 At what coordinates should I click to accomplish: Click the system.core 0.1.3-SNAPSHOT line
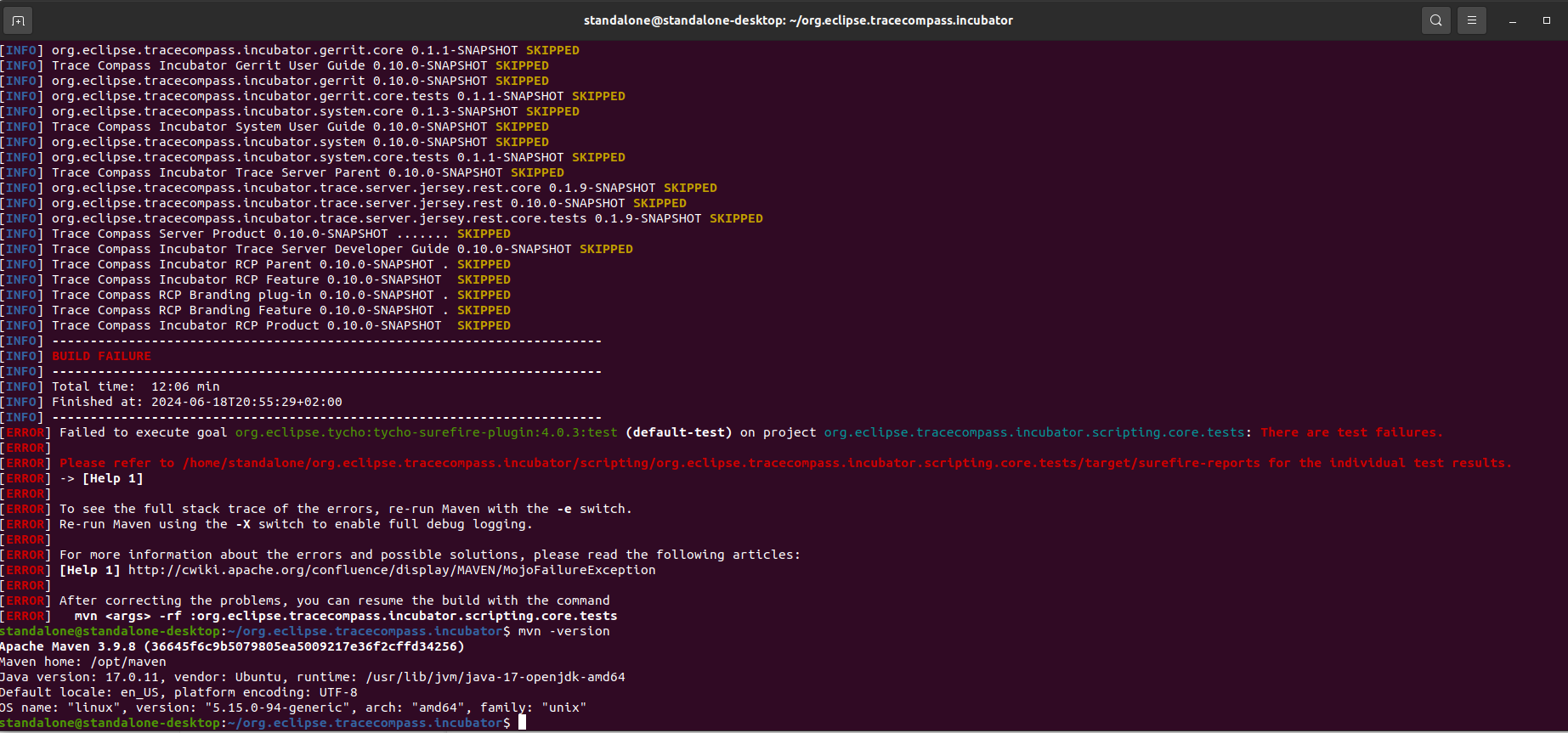[290, 111]
